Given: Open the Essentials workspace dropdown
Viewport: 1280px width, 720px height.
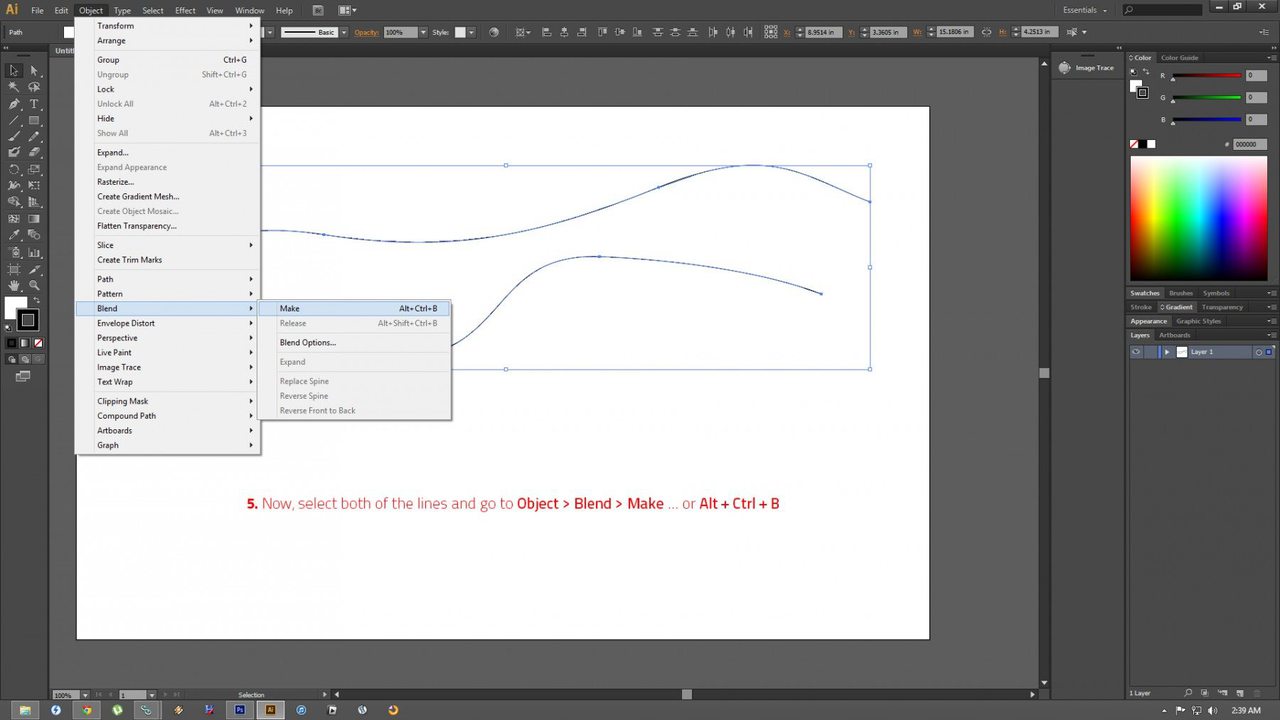Looking at the screenshot, I should pyautogui.click(x=1083, y=10).
